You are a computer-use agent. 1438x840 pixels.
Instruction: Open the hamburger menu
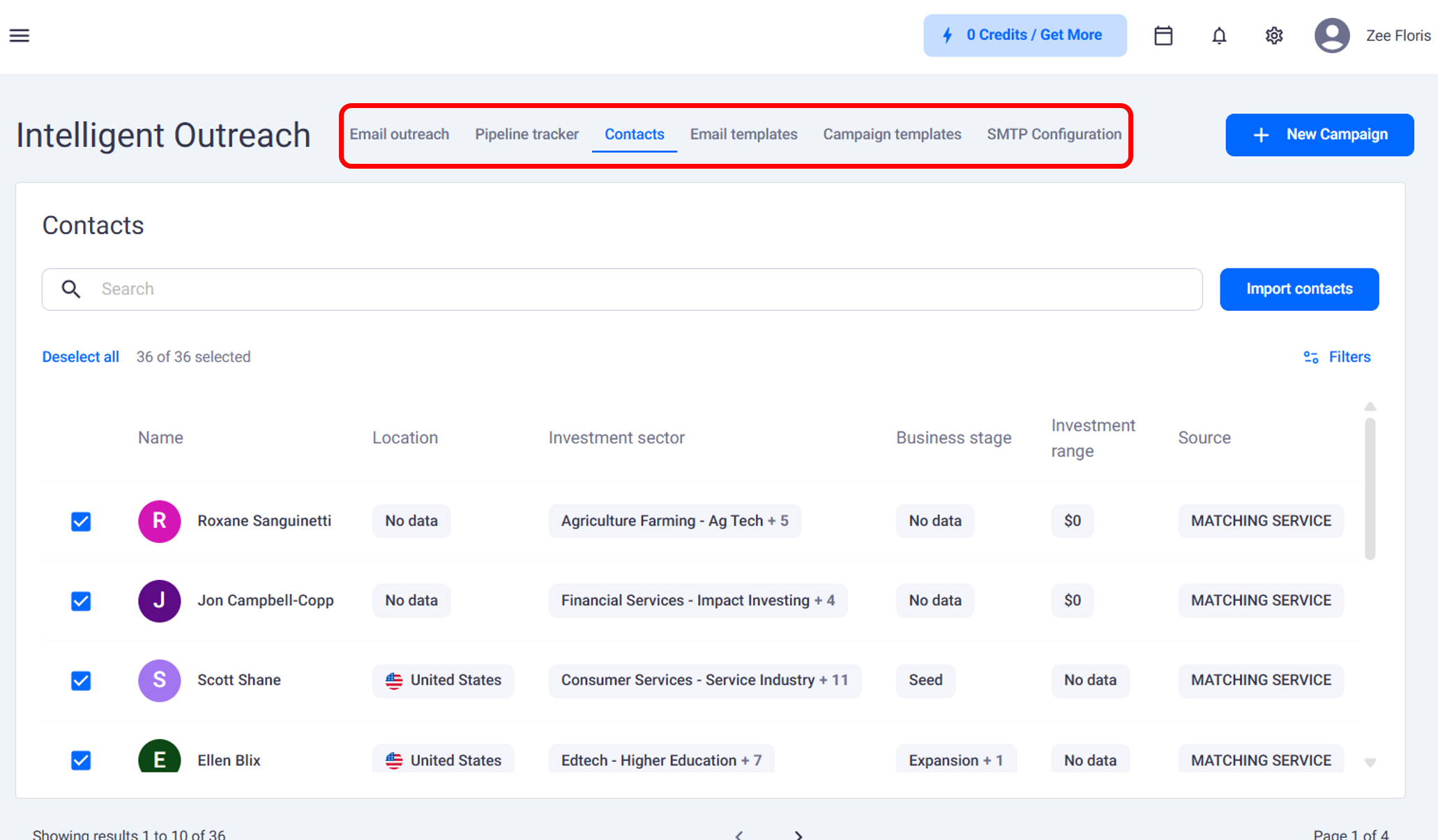pos(20,36)
